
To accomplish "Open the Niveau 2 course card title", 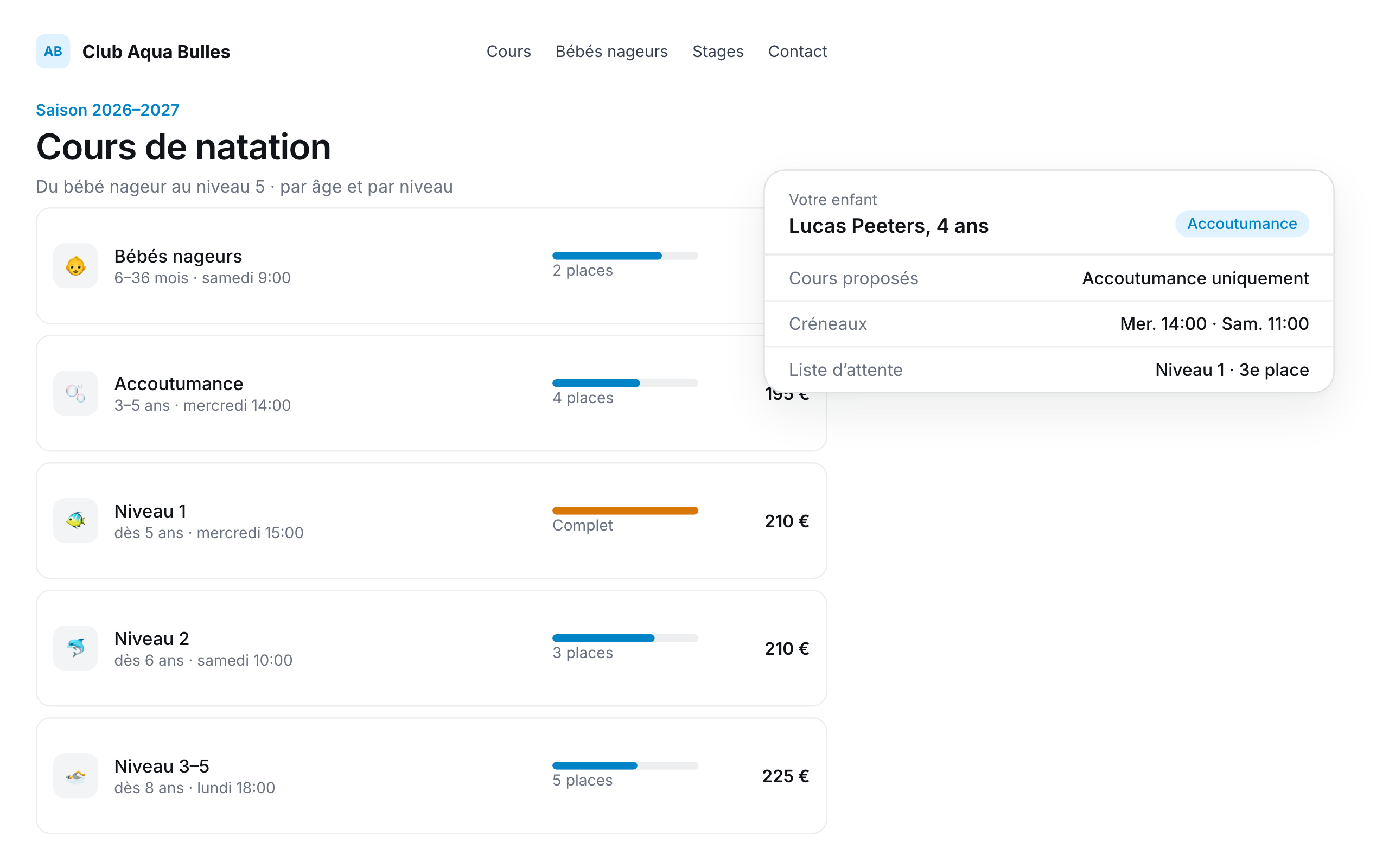I will click(x=151, y=639).
